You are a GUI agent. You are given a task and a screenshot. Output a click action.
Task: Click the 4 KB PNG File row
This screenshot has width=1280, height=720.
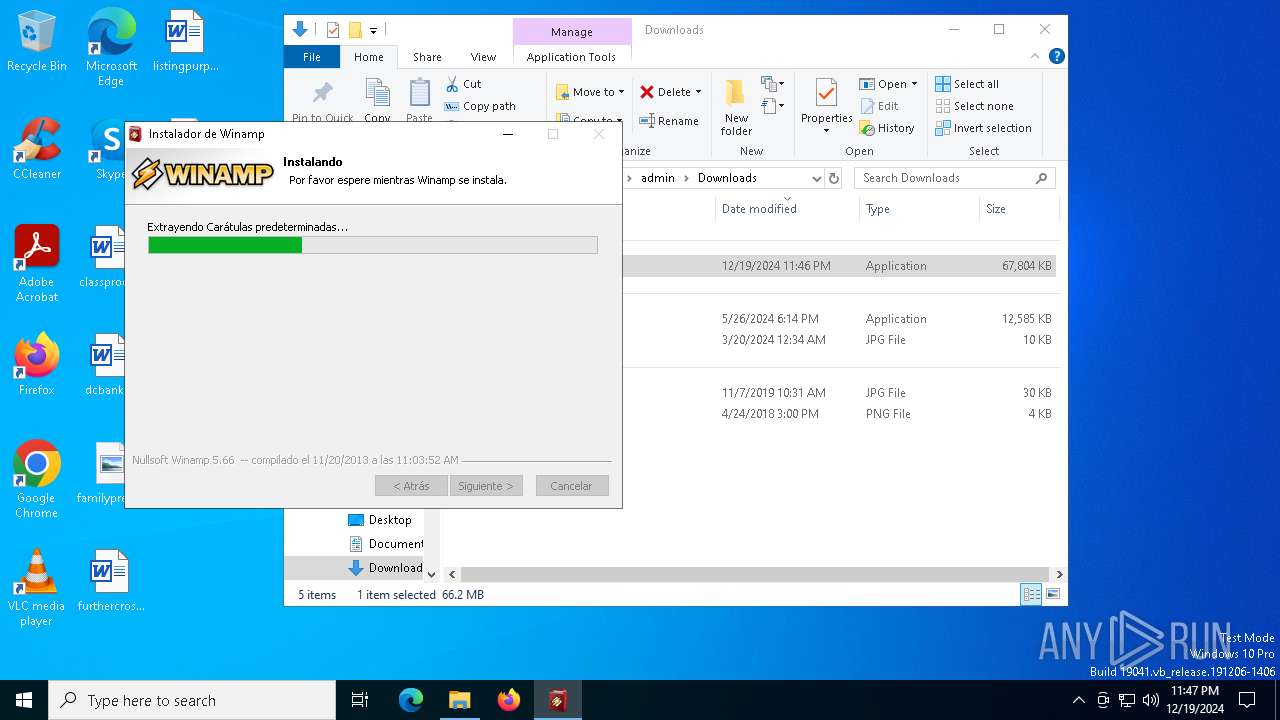[838, 414]
